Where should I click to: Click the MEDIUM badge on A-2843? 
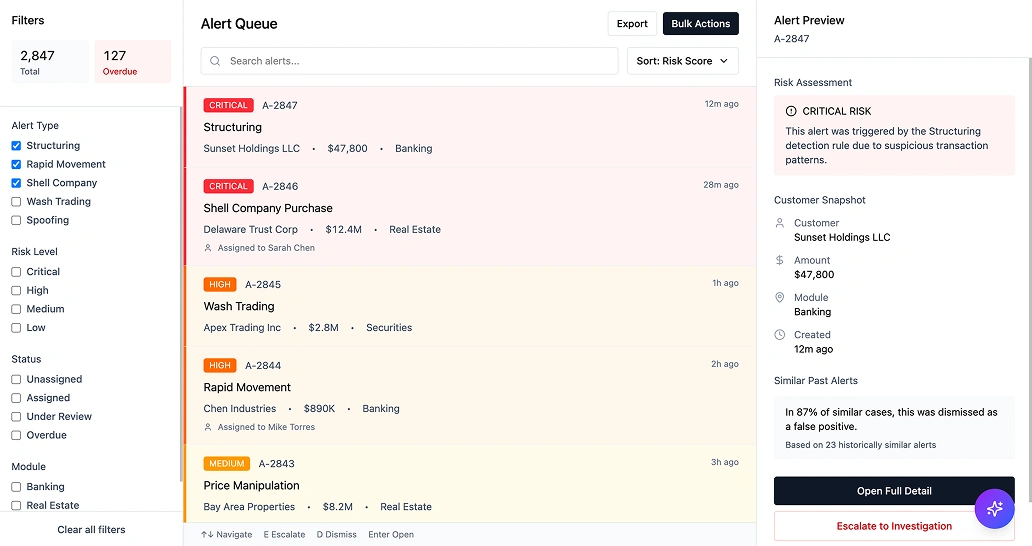[x=226, y=464]
